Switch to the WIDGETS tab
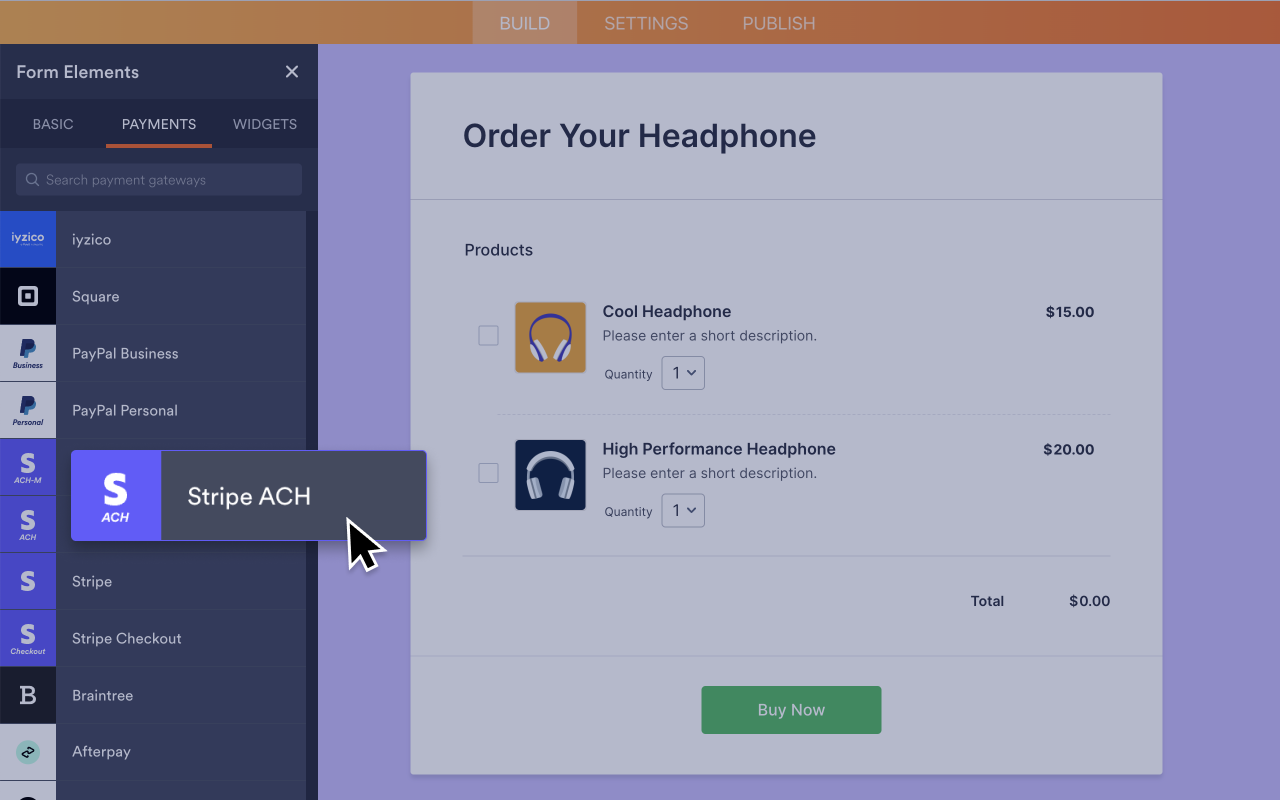Screen dimensions: 1280x800 point(264,124)
